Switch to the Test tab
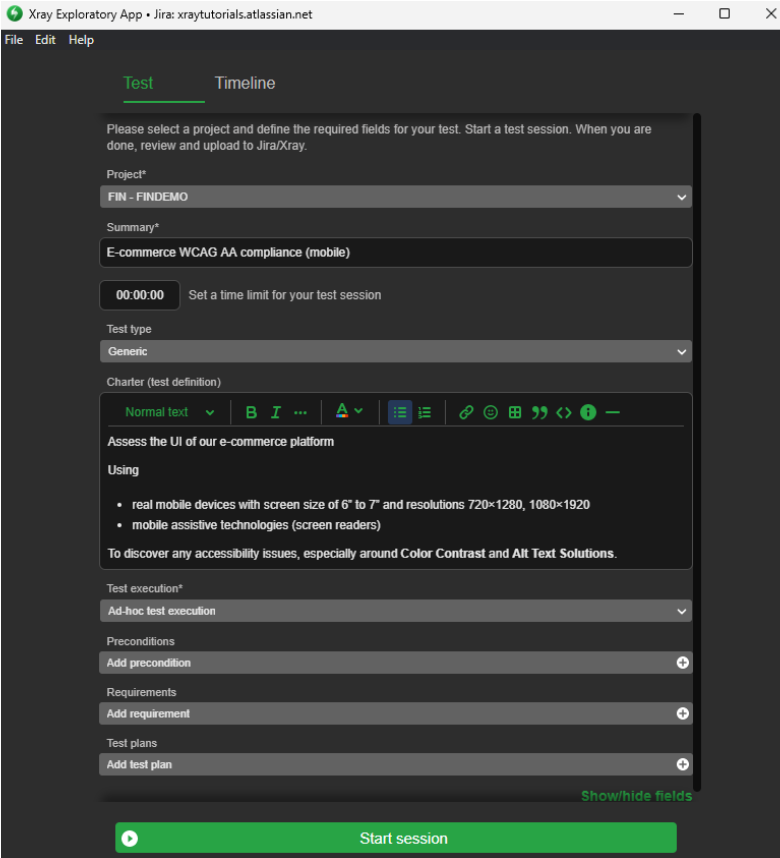Image resolution: width=780 pixels, height=858 pixels. [138, 83]
